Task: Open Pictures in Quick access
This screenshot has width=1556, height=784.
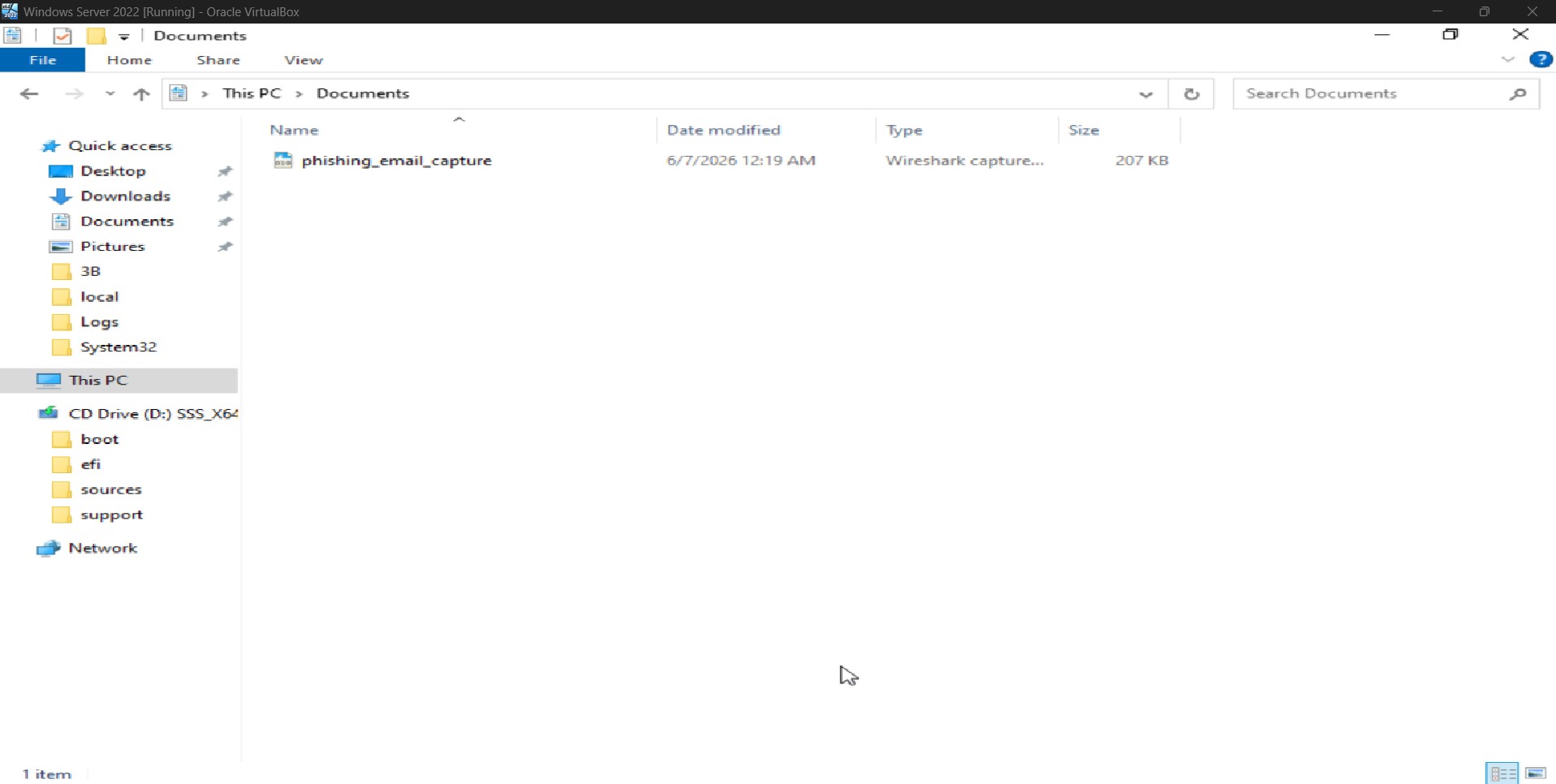Action: point(112,247)
